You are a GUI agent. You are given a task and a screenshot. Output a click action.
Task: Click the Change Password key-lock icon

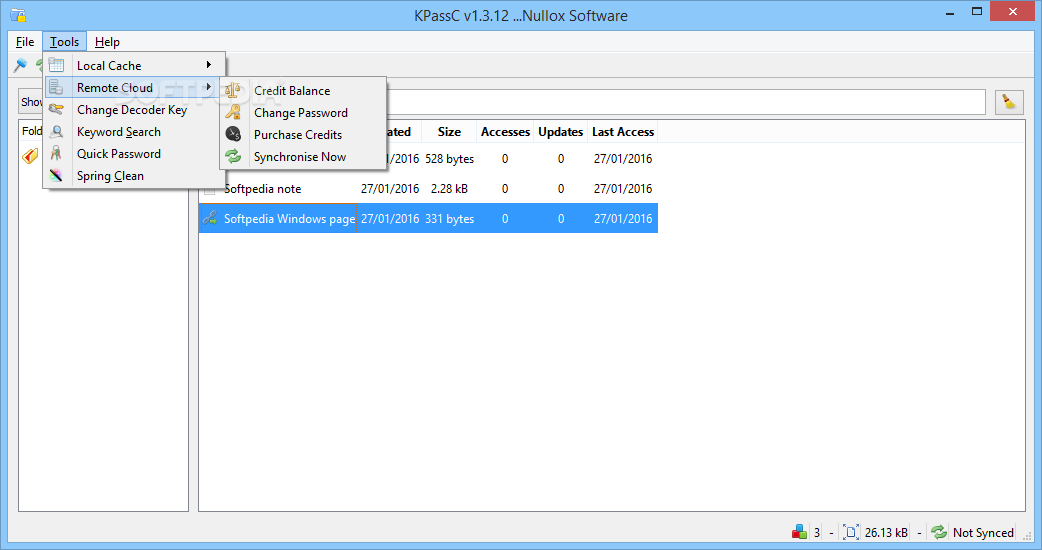(233, 112)
